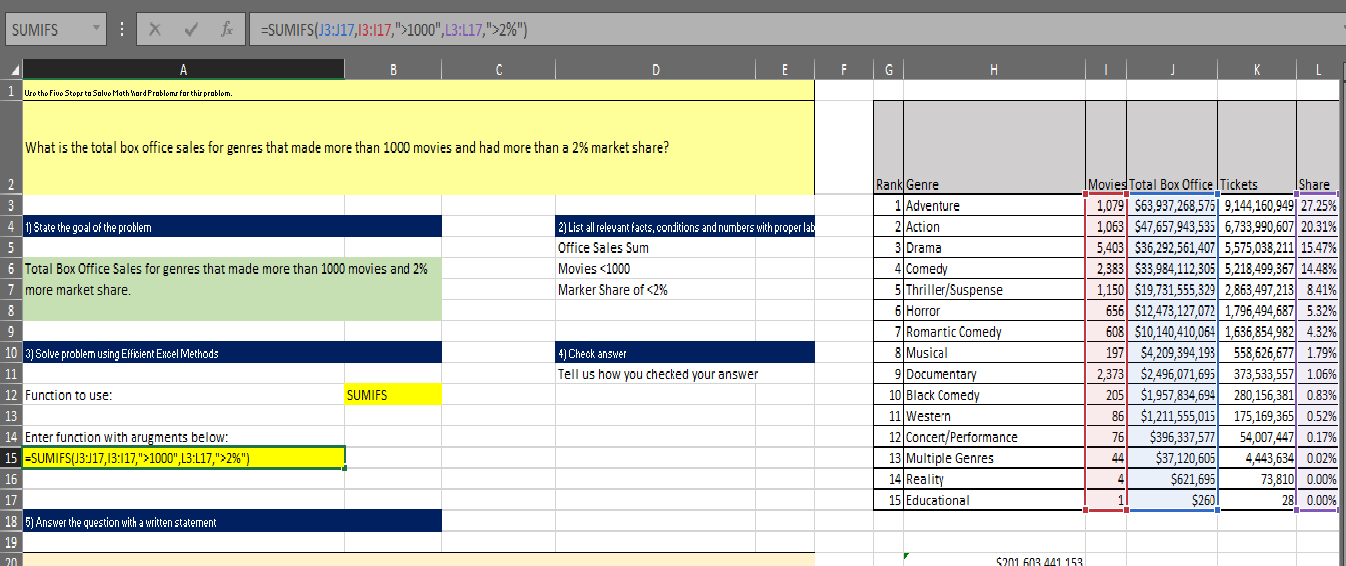Viewport: 1346px width, 566px height.
Task: Click the question cell about total box office sales
Action: (418, 147)
